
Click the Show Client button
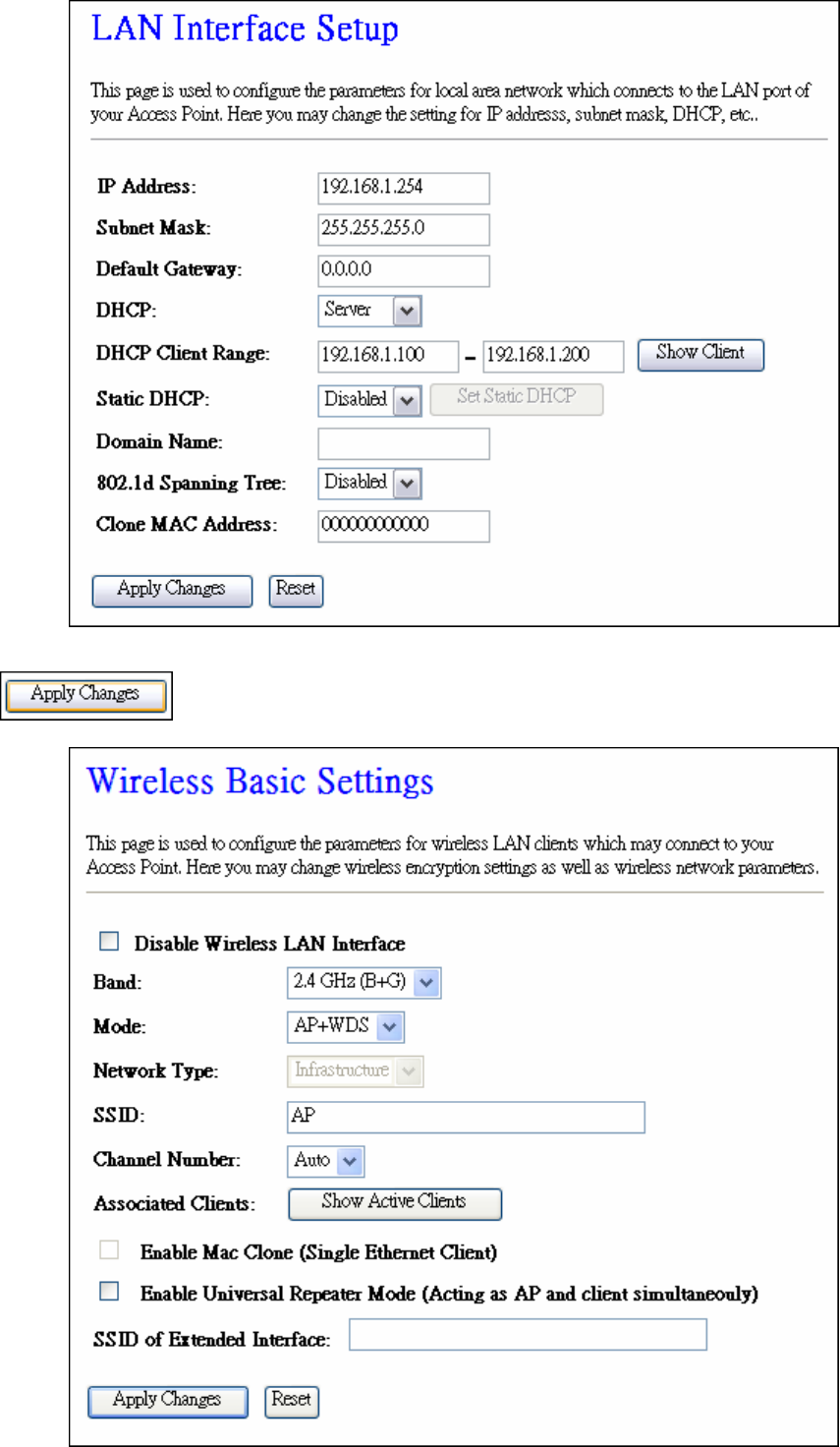click(700, 354)
